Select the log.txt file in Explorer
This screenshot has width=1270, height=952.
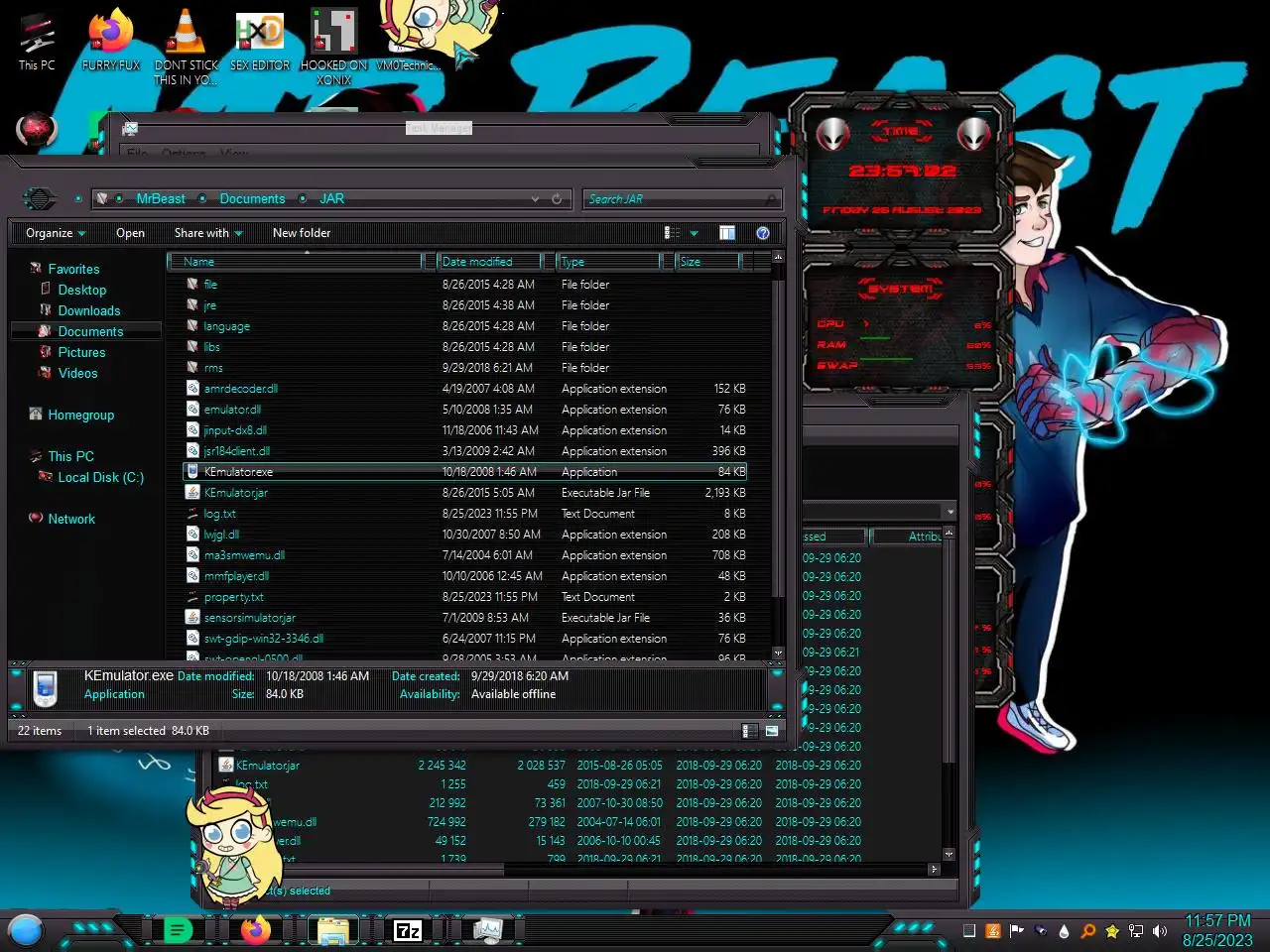[465, 514]
